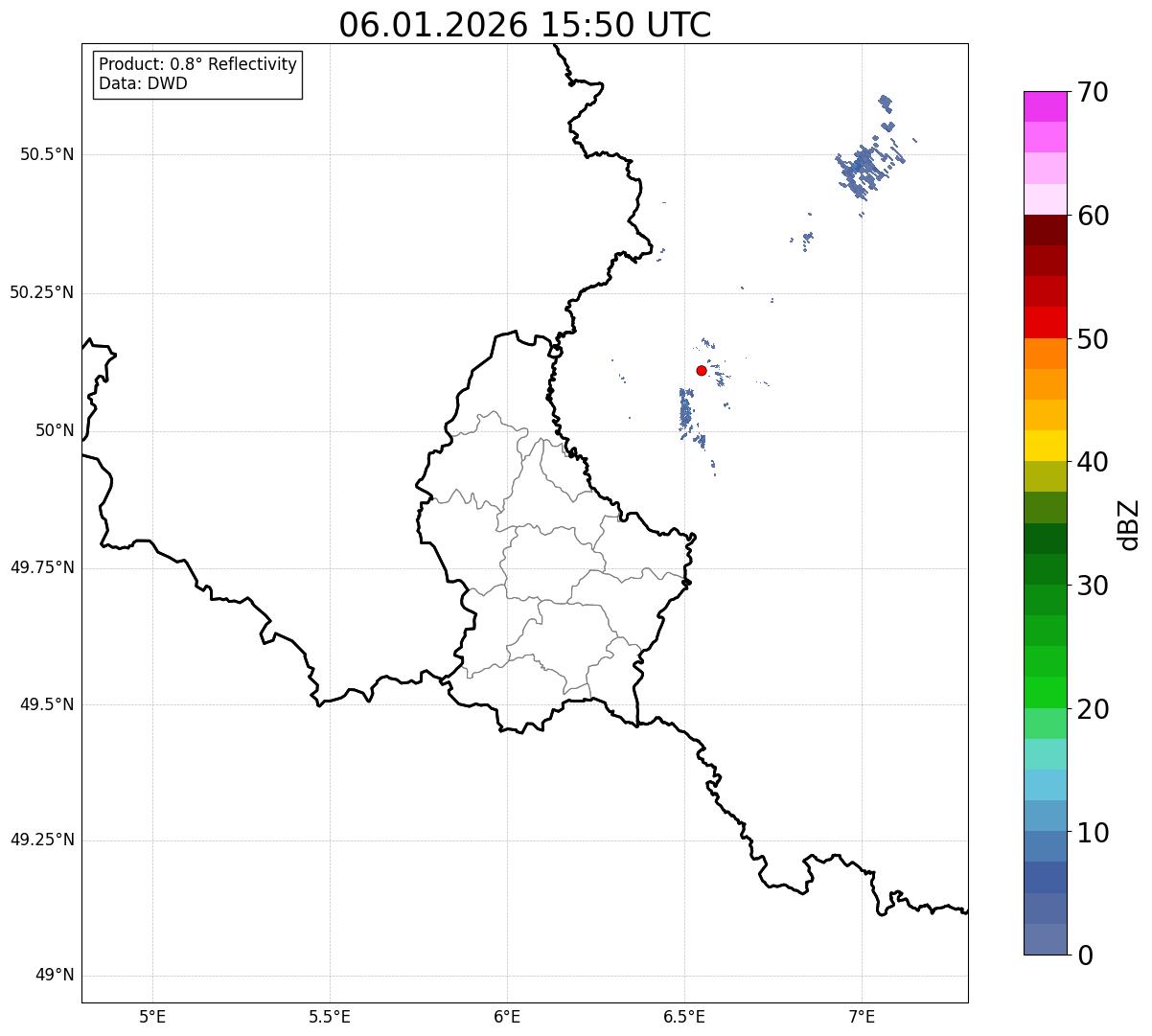This screenshot has width=1152, height=1036.
Task: Click the colorbar value 10
Action: tap(1093, 833)
